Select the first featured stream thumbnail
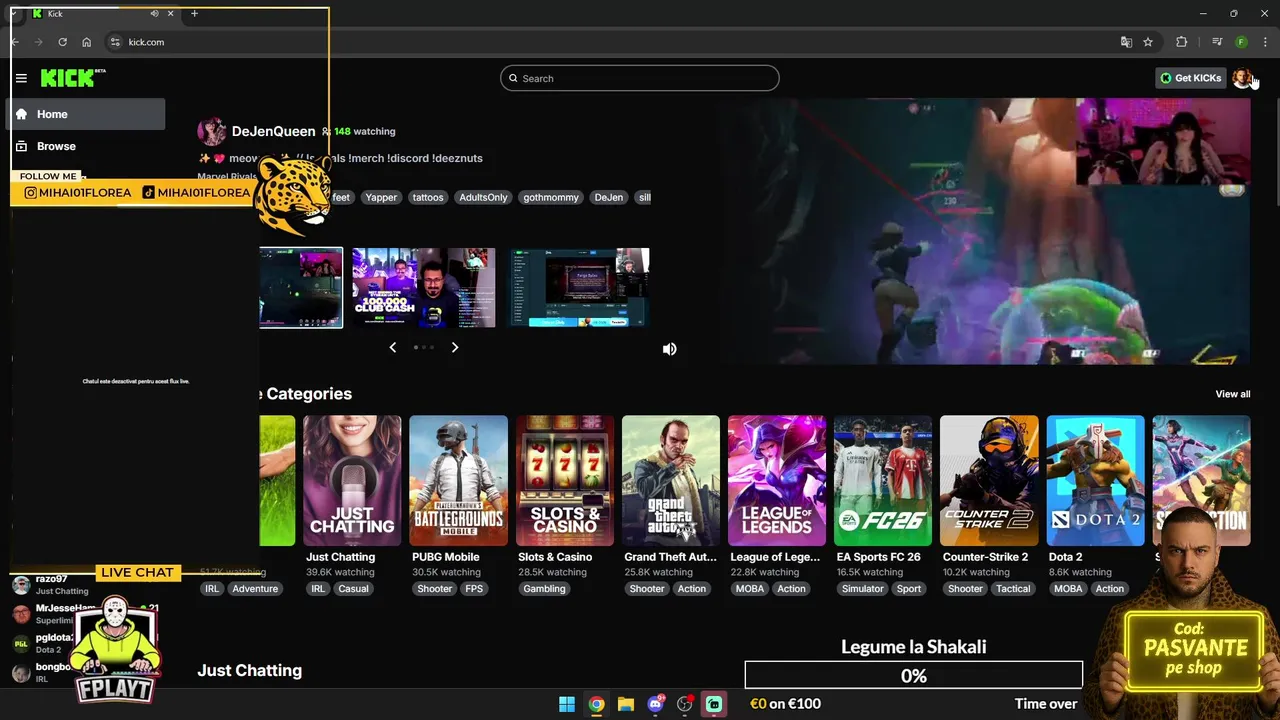Screen dimensions: 1280x720 click(301, 288)
